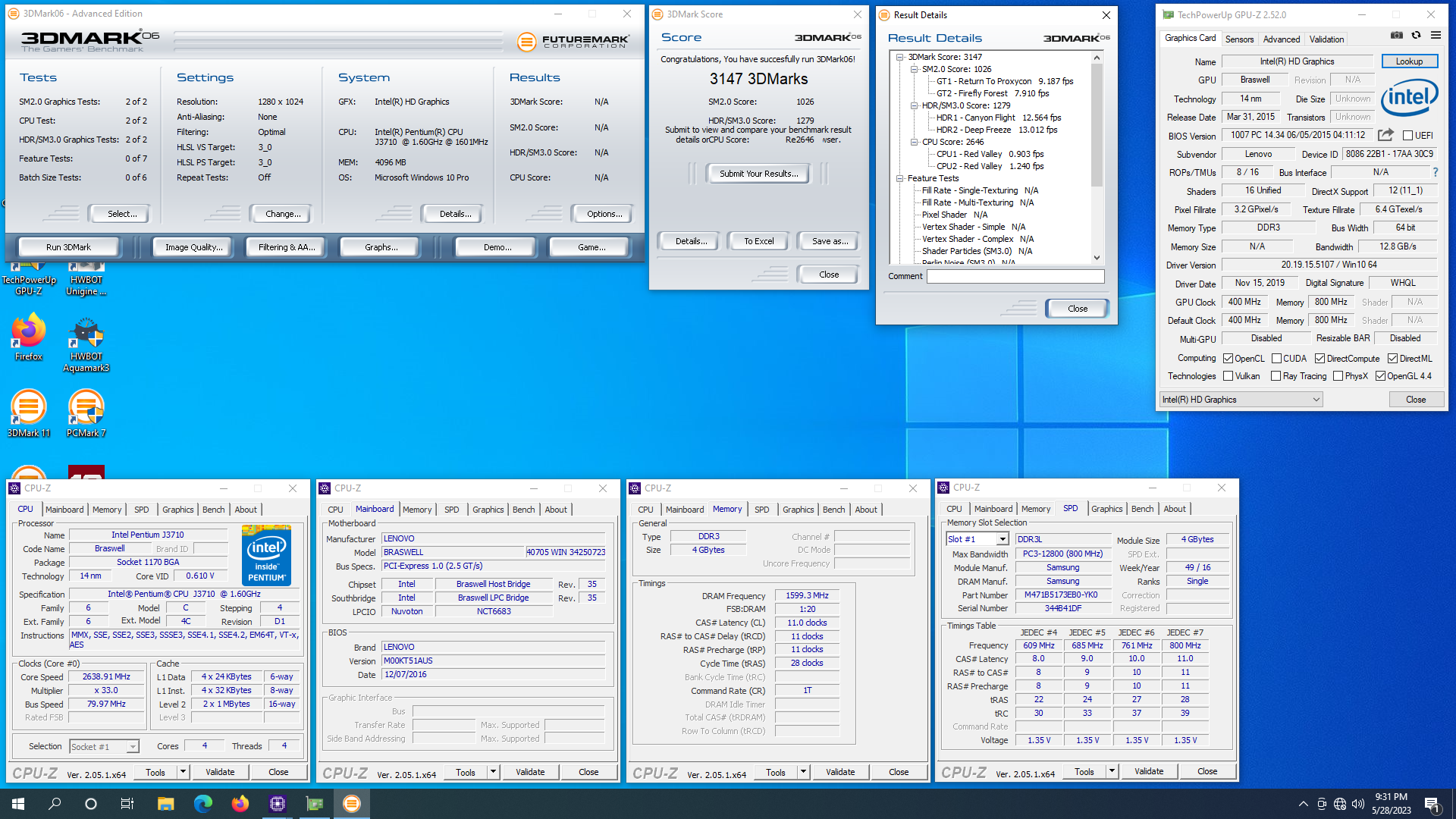Toggle the DirectCompute checkbox
This screenshot has height=819, width=1456.
point(1319,359)
